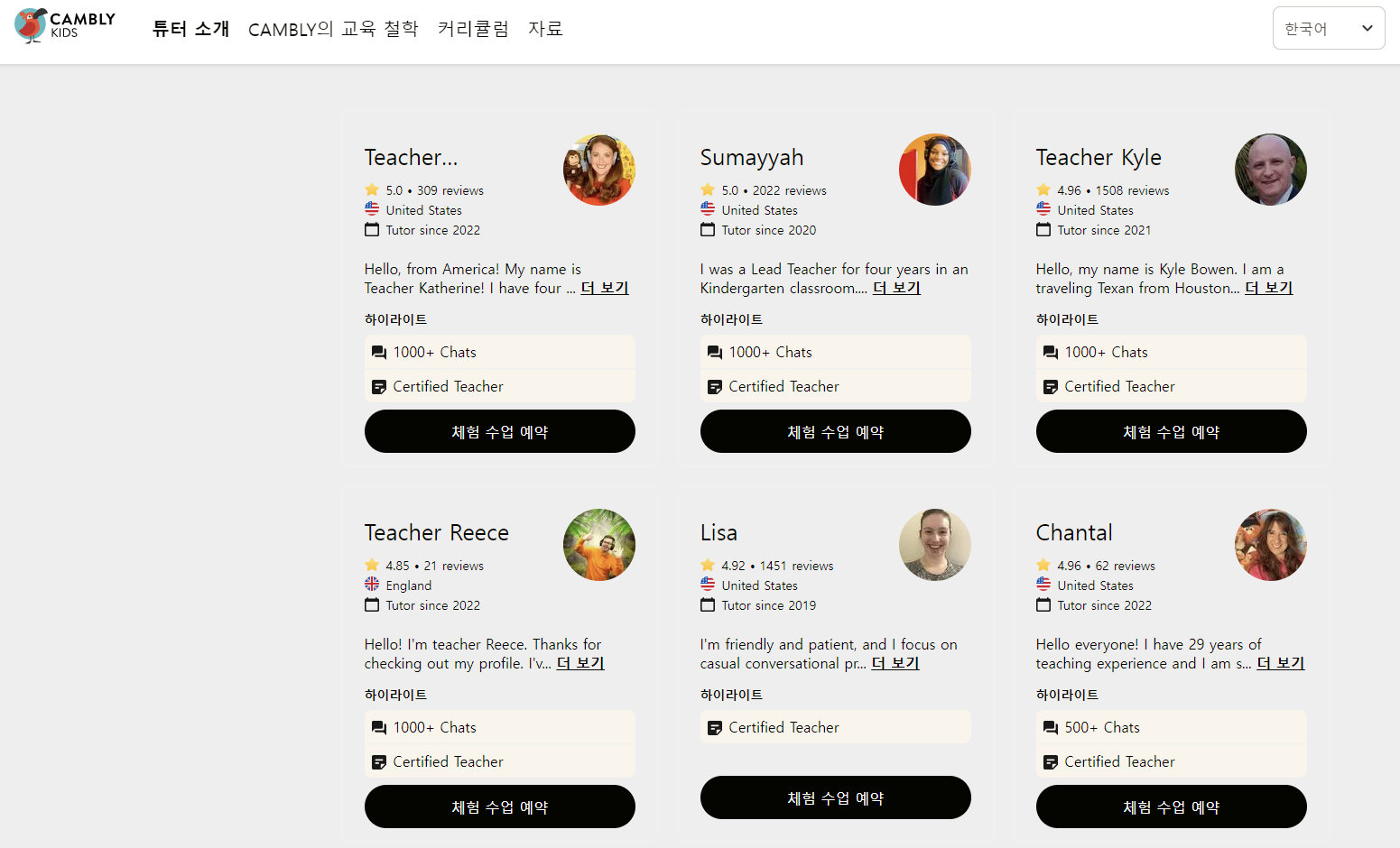Click the calendar icon beside Tutor since 2019
Viewport: 1400px width, 848px height.
pyautogui.click(x=708, y=604)
